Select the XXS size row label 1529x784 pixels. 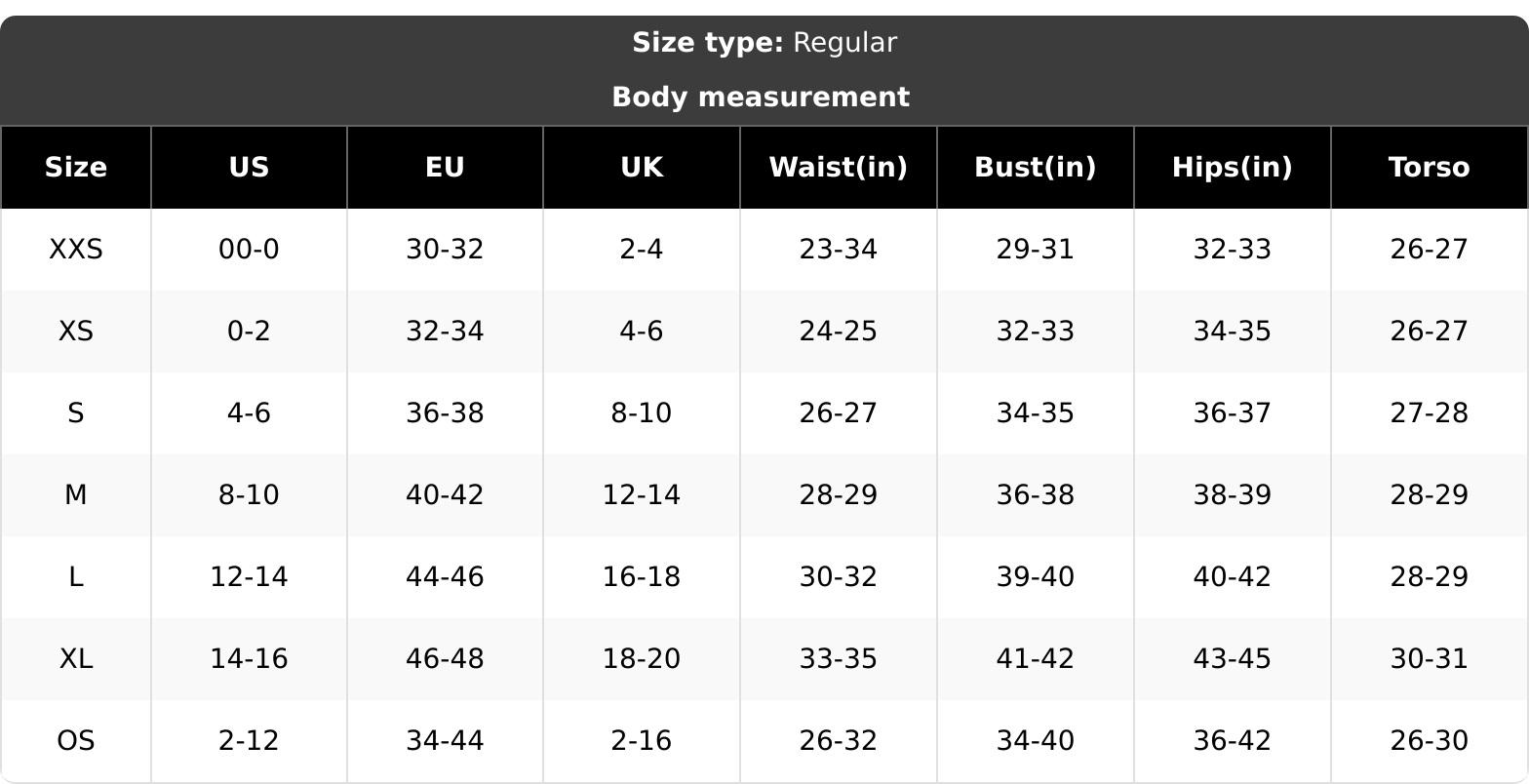(x=76, y=250)
